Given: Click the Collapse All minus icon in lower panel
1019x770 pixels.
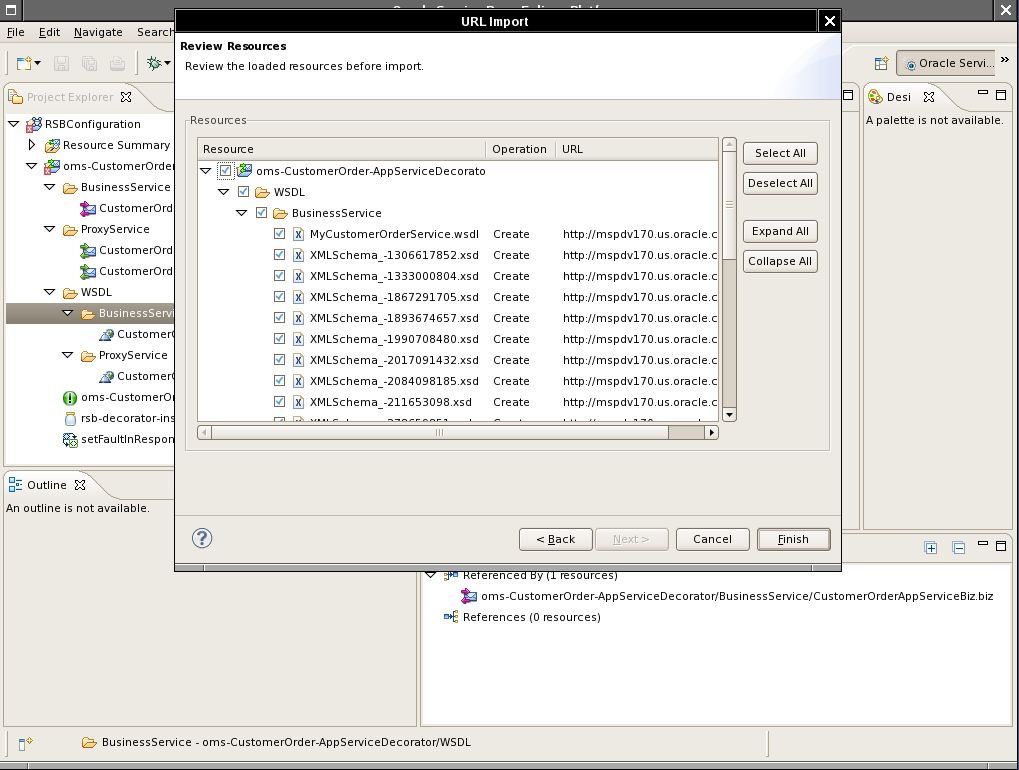Looking at the screenshot, I should tap(959, 548).
